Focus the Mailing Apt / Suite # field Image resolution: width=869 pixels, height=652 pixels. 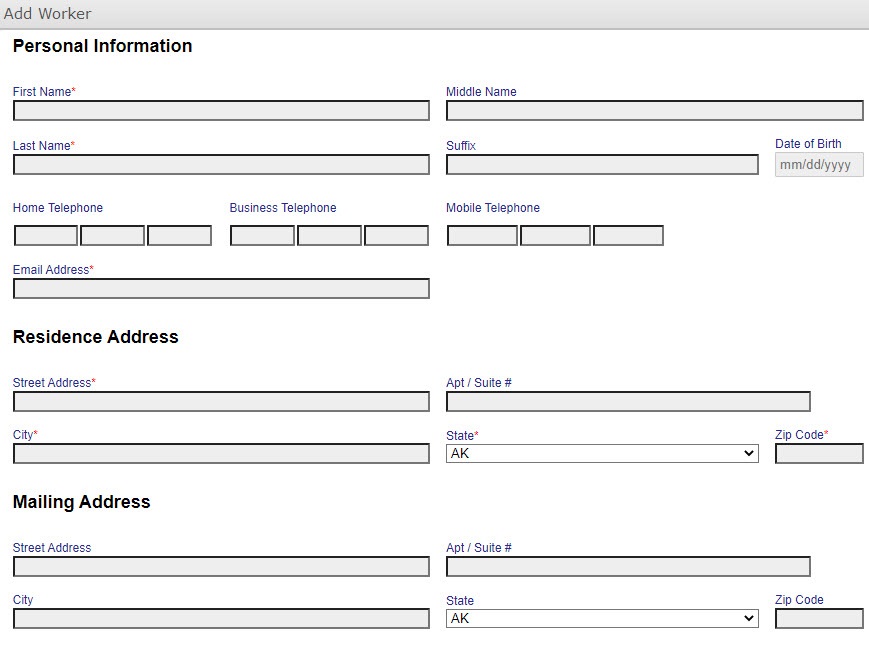click(x=628, y=567)
